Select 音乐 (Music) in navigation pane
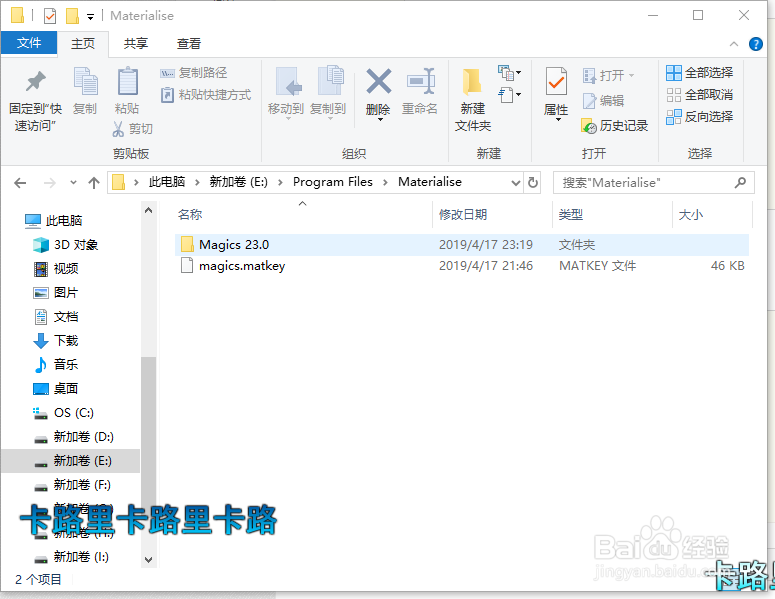 pos(56,364)
